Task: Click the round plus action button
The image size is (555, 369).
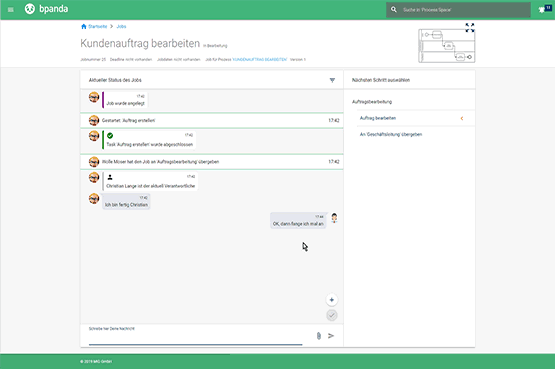Action: [x=332, y=300]
